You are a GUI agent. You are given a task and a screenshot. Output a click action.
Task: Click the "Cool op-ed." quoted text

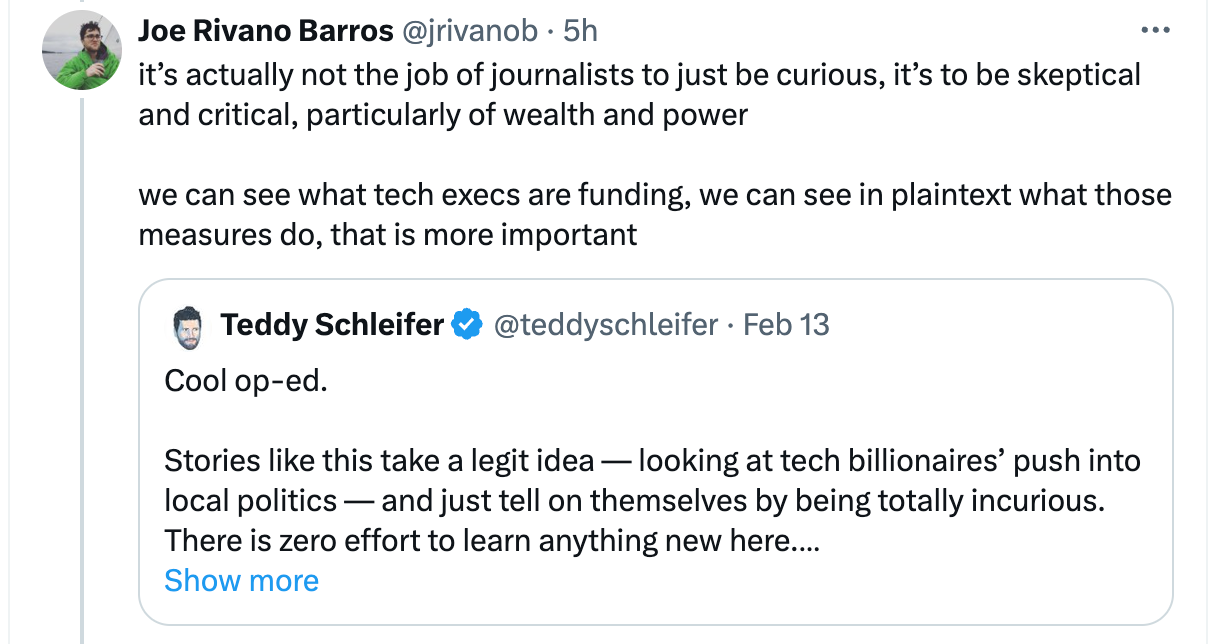[245, 382]
